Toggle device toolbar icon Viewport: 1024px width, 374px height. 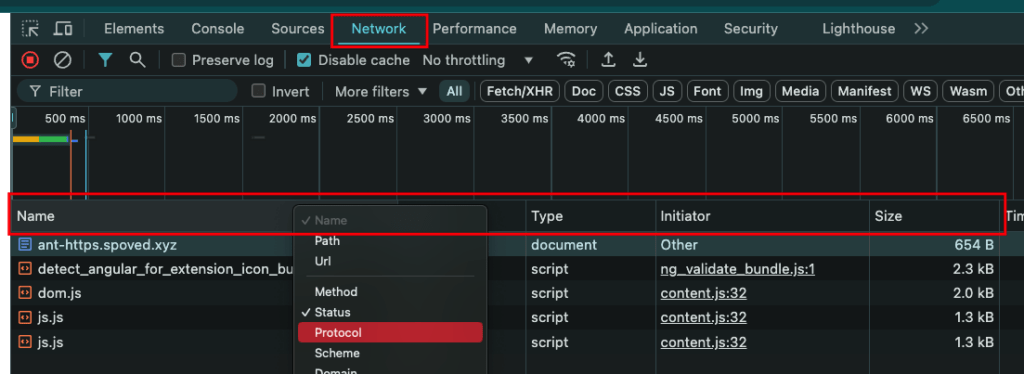coord(63,29)
